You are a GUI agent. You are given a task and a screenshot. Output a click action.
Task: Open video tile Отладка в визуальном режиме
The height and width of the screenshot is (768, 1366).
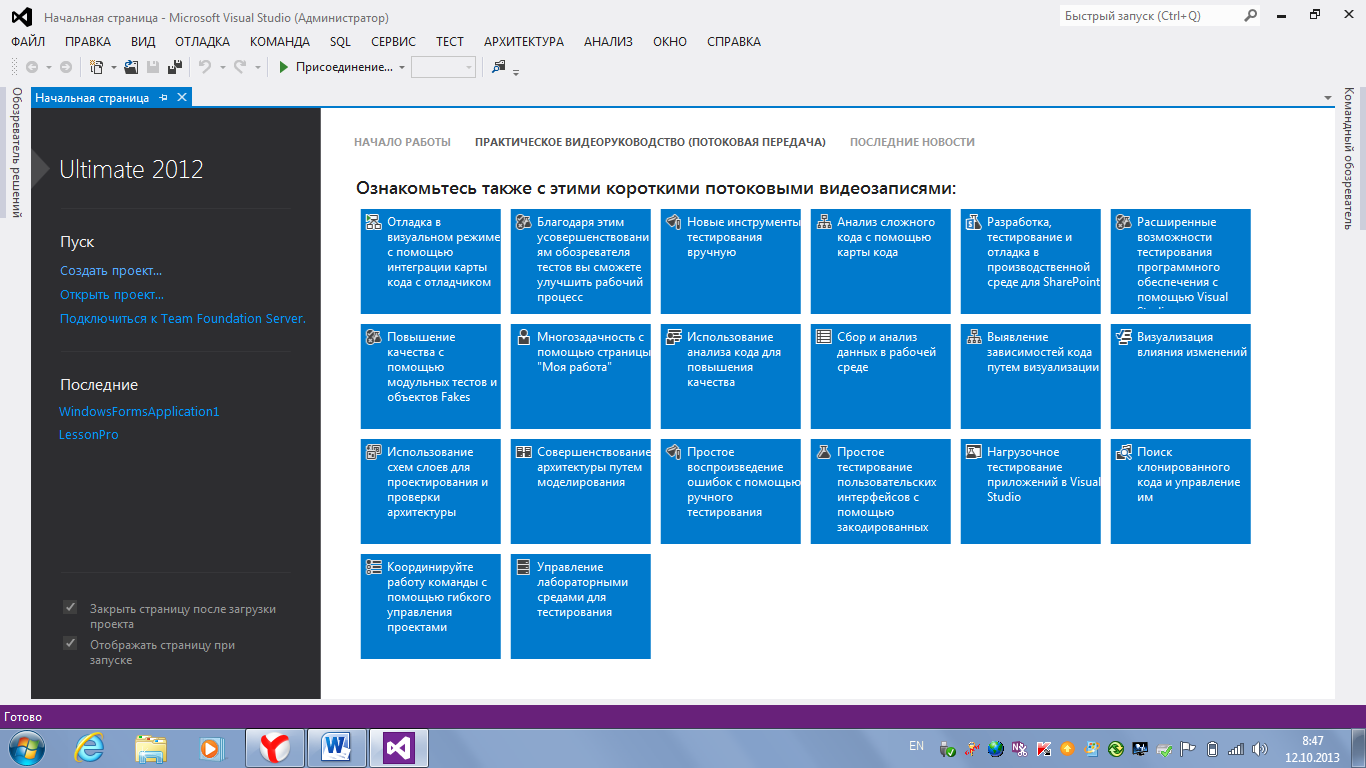(x=431, y=261)
